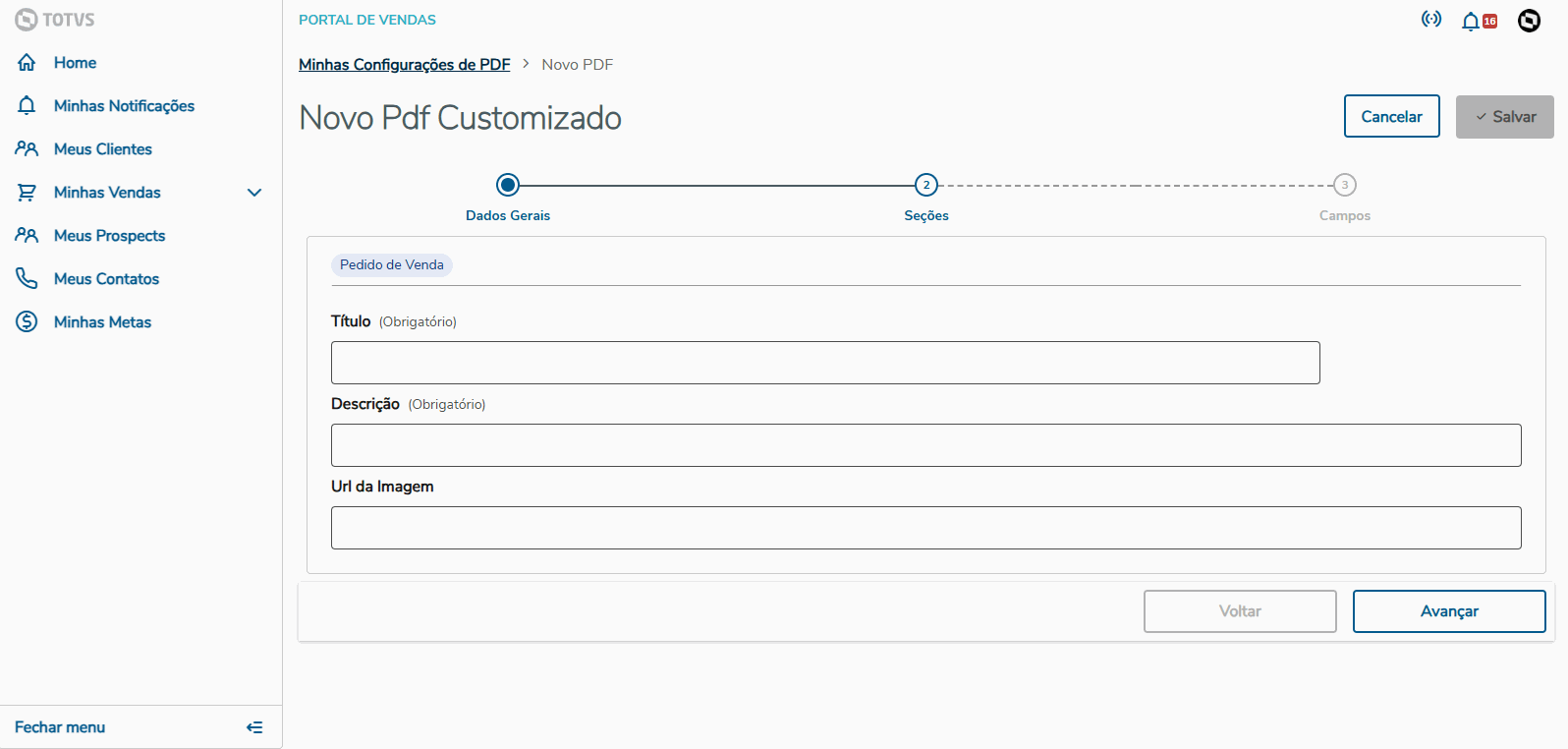
Task: Open Meus Clientes in the sidebar
Action: [103, 149]
